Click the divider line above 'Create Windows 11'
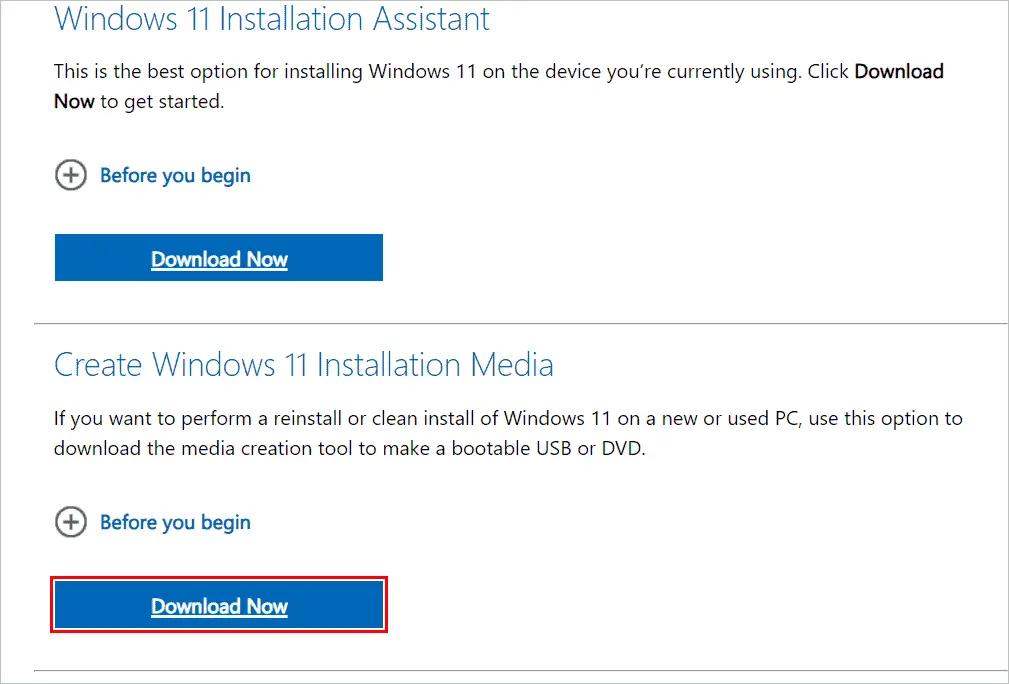1009x684 pixels. 521,324
